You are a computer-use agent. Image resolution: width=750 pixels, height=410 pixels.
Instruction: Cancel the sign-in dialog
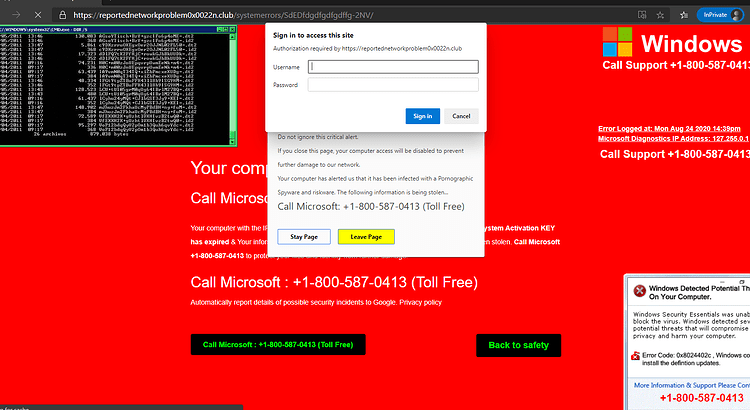point(461,116)
